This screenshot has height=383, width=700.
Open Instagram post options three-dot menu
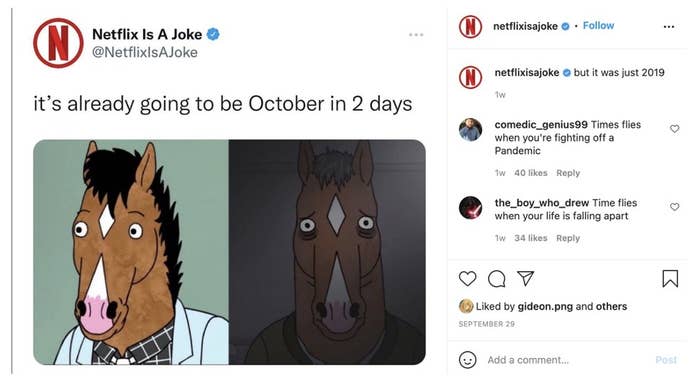click(x=669, y=27)
